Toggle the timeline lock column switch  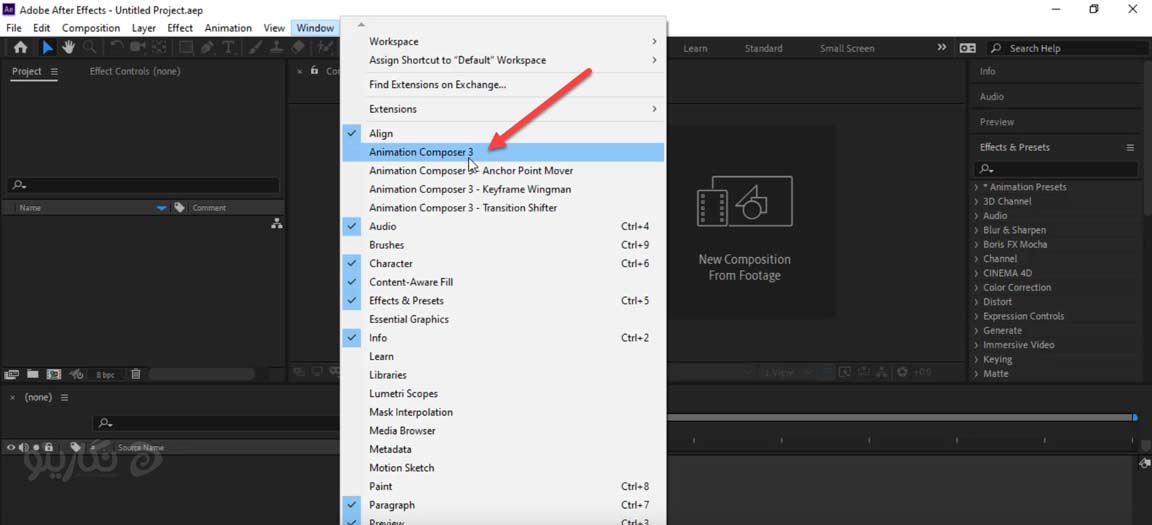point(48,447)
